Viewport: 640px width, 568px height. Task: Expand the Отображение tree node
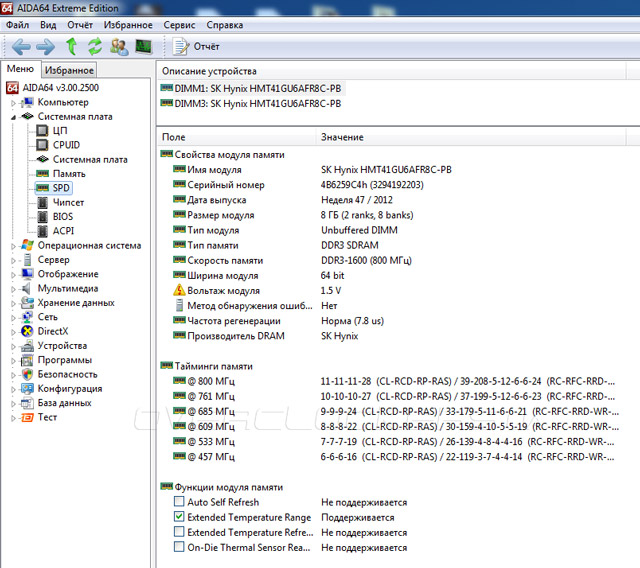pyautogui.click(x=13, y=275)
